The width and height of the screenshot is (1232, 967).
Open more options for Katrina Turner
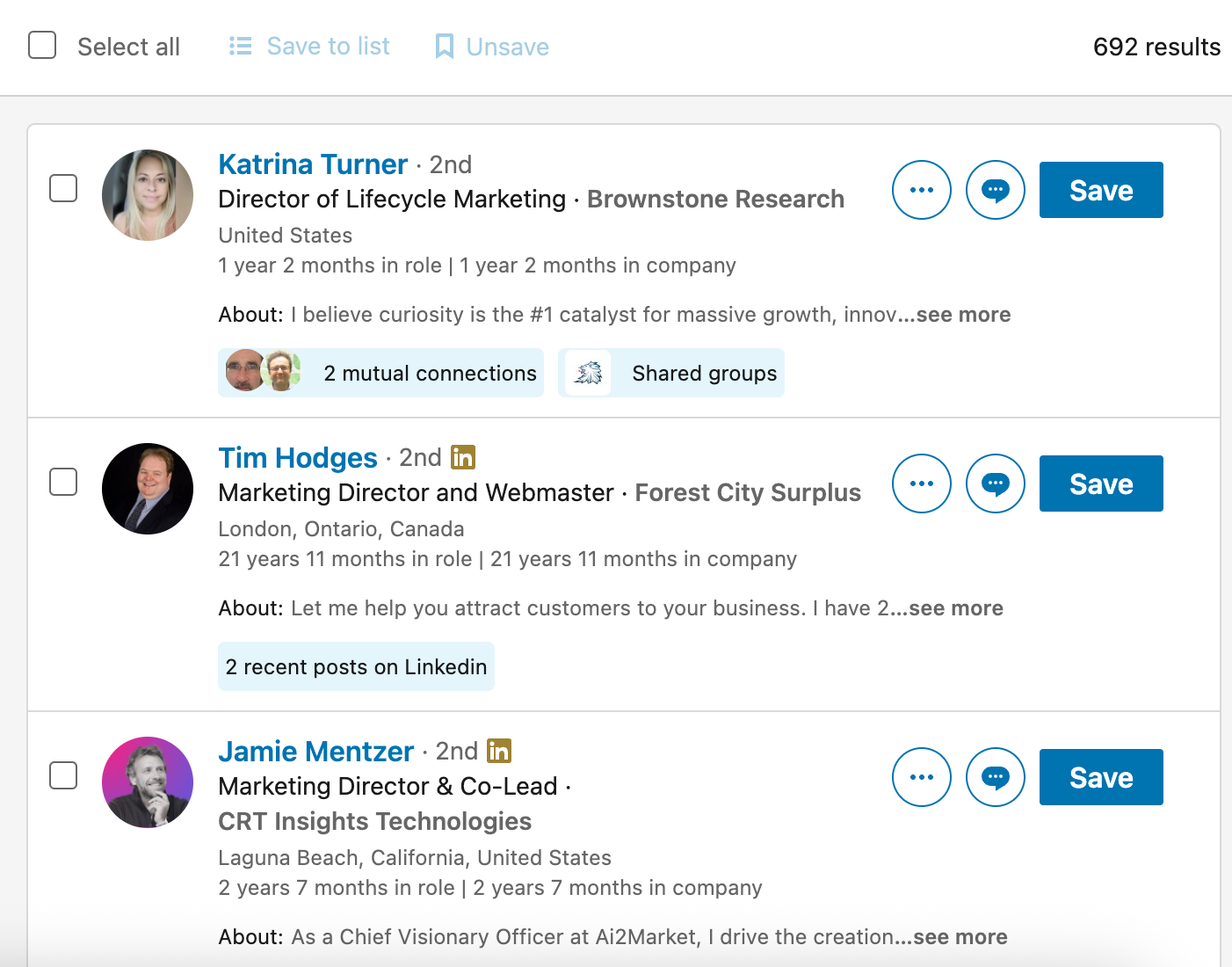pyautogui.click(x=922, y=190)
